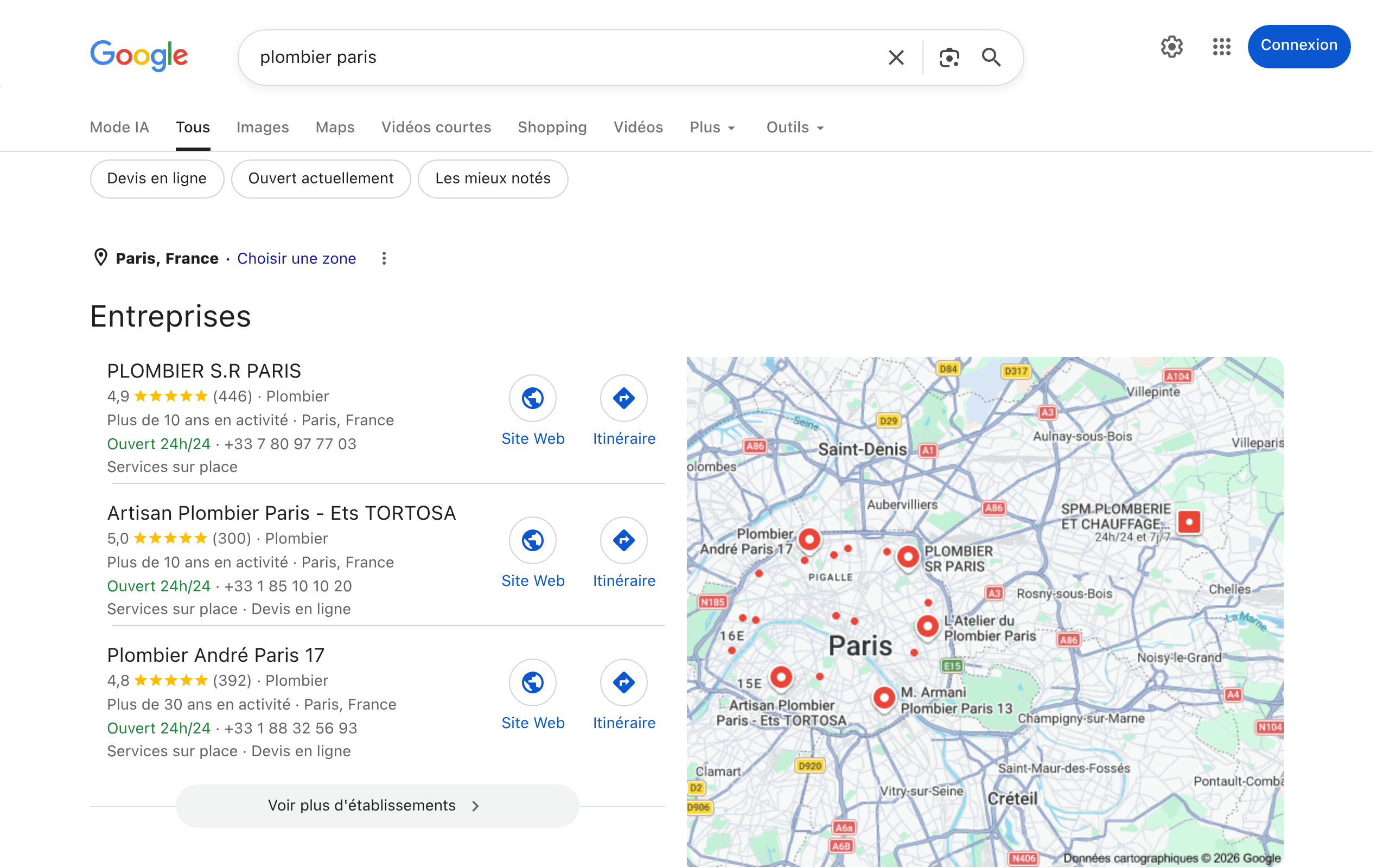Open the settings gear icon
1389x868 pixels.
click(1171, 47)
